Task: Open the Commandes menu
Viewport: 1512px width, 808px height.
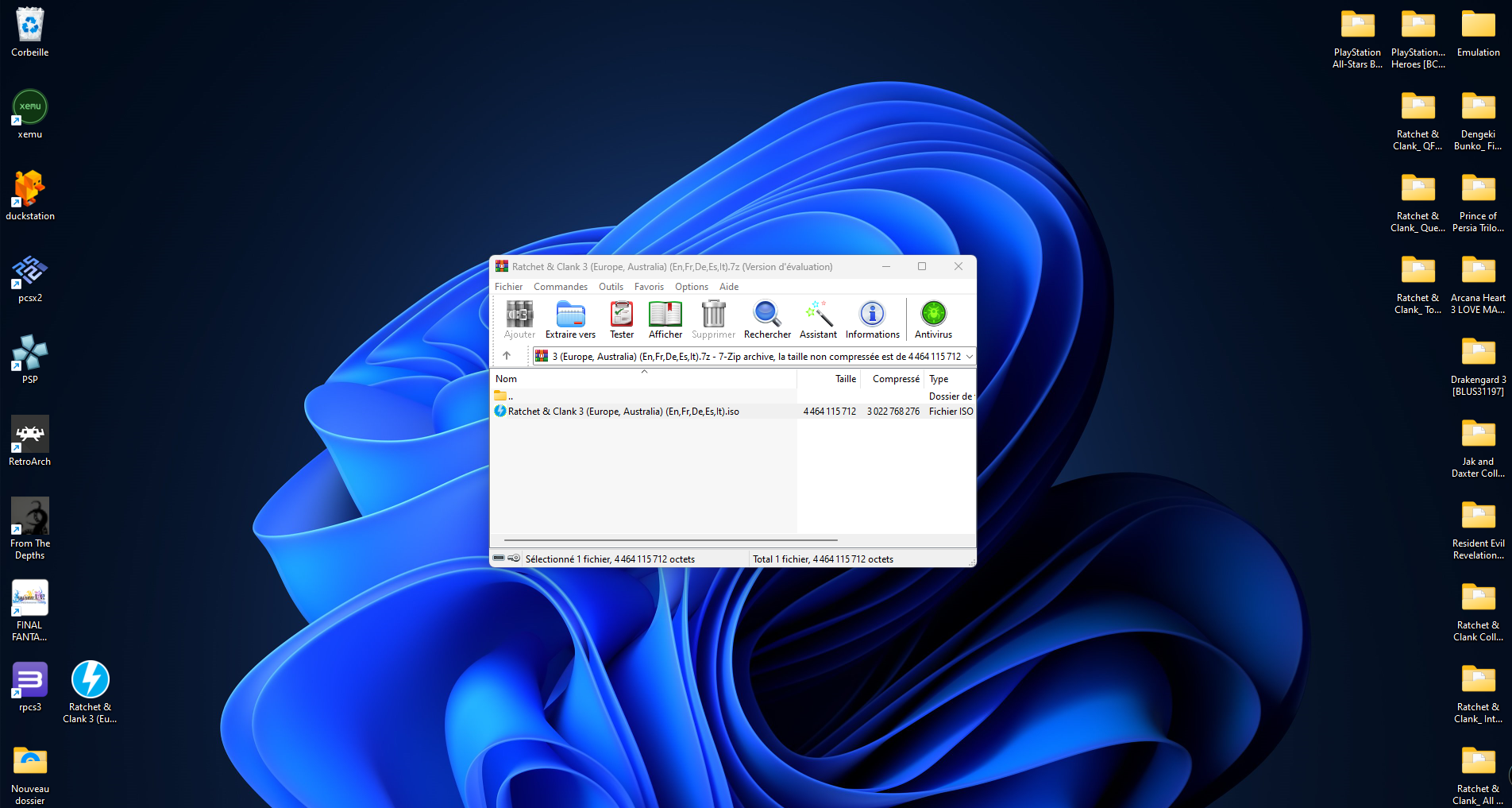Action: click(x=561, y=287)
